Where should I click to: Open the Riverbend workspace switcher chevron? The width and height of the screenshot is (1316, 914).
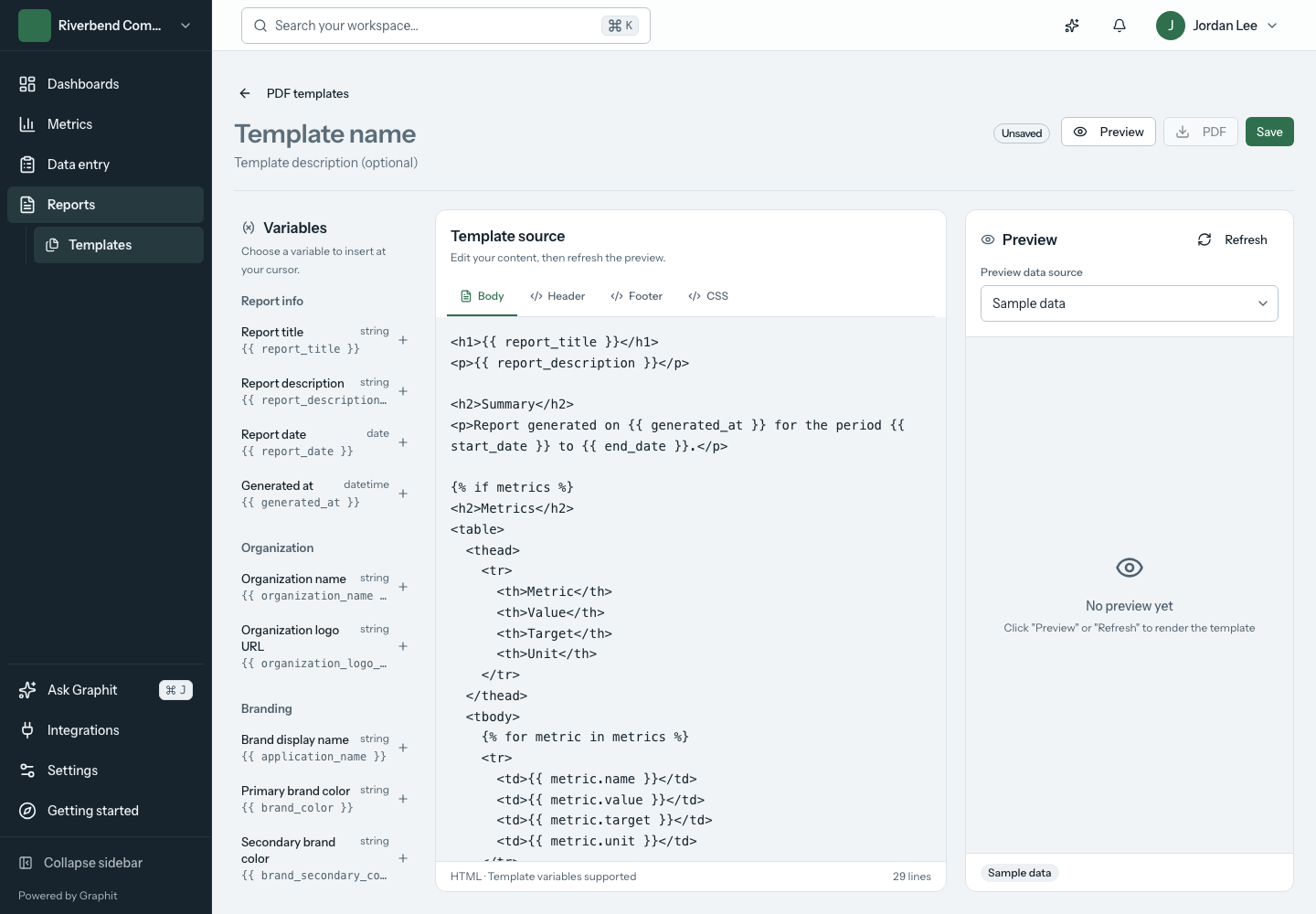click(186, 26)
